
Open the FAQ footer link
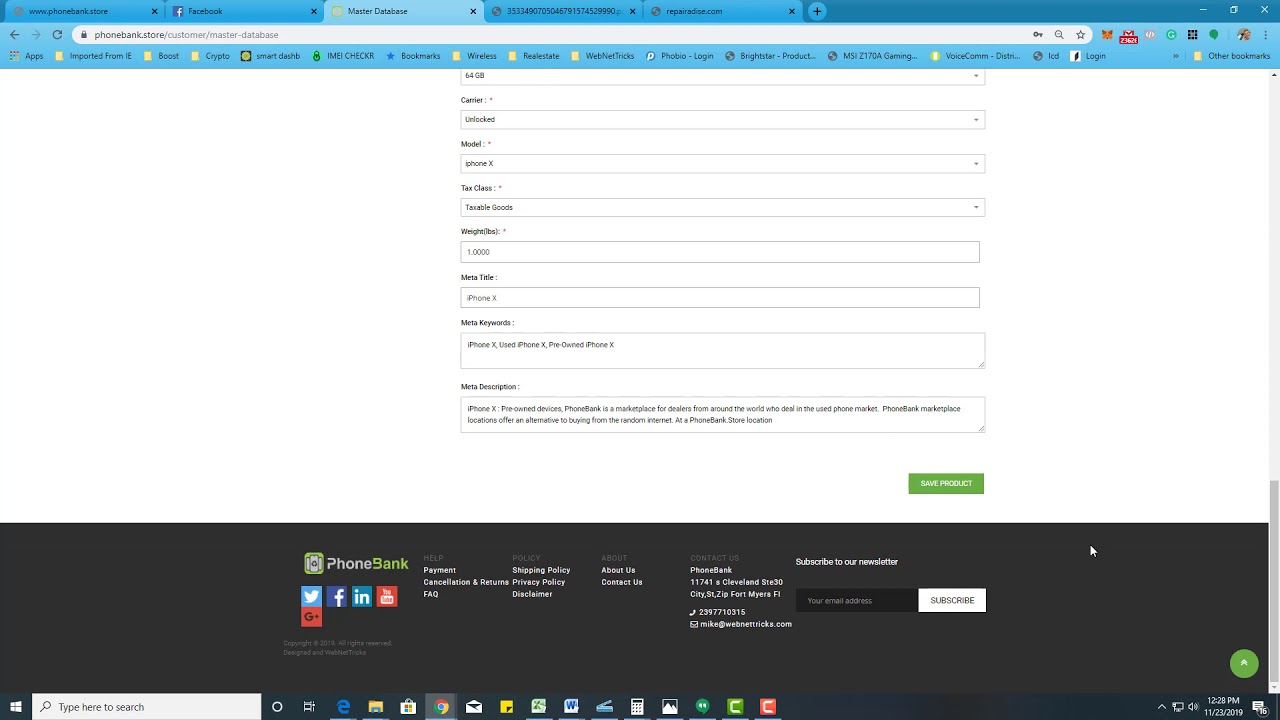(x=431, y=594)
